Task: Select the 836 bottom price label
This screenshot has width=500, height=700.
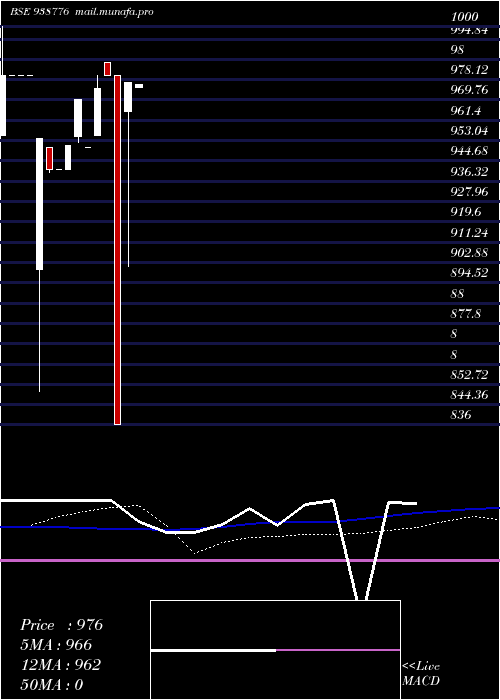Action: [x=461, y=415]
